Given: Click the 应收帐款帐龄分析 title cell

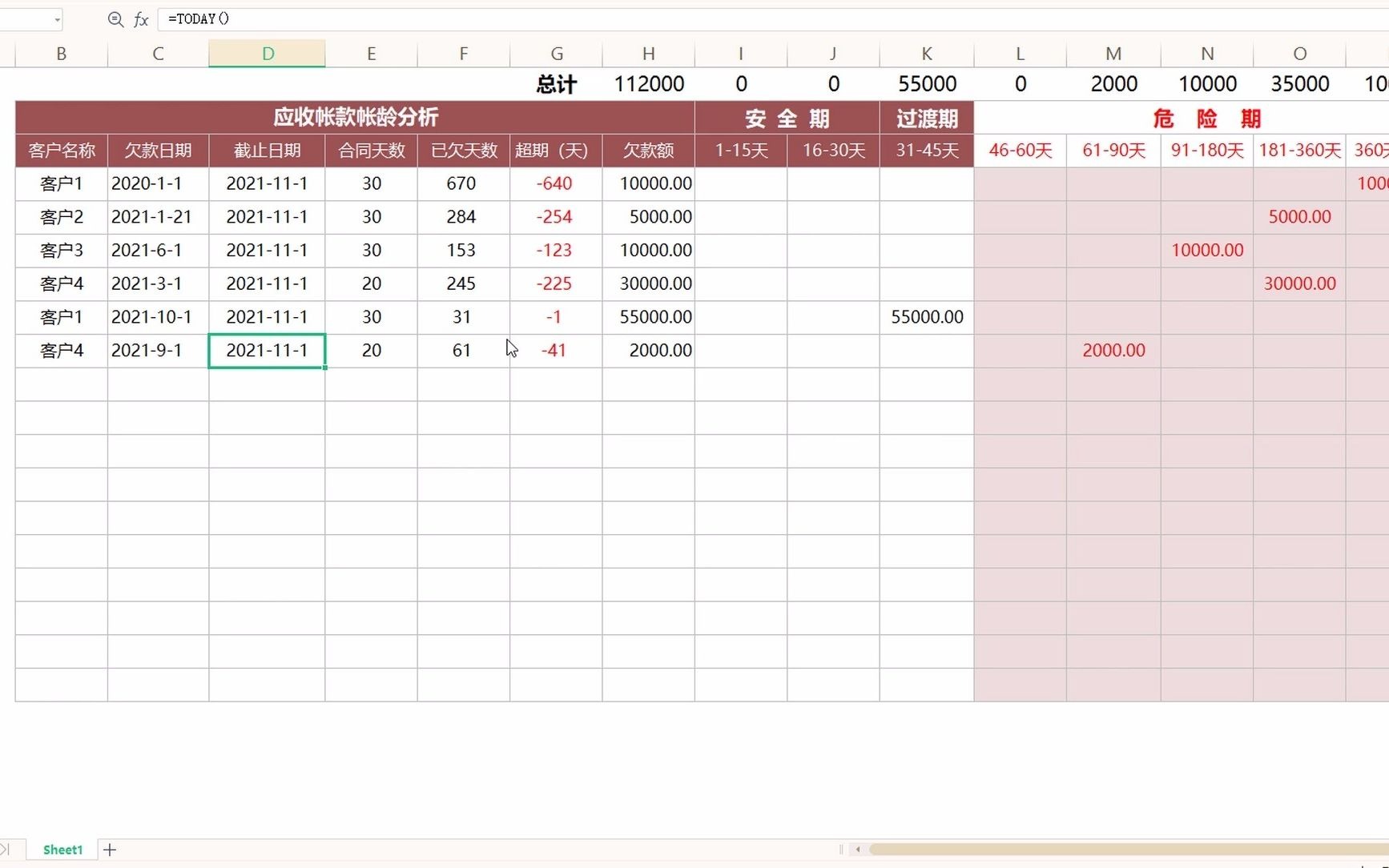Looking at the screenshot, I should click(355, 118).
